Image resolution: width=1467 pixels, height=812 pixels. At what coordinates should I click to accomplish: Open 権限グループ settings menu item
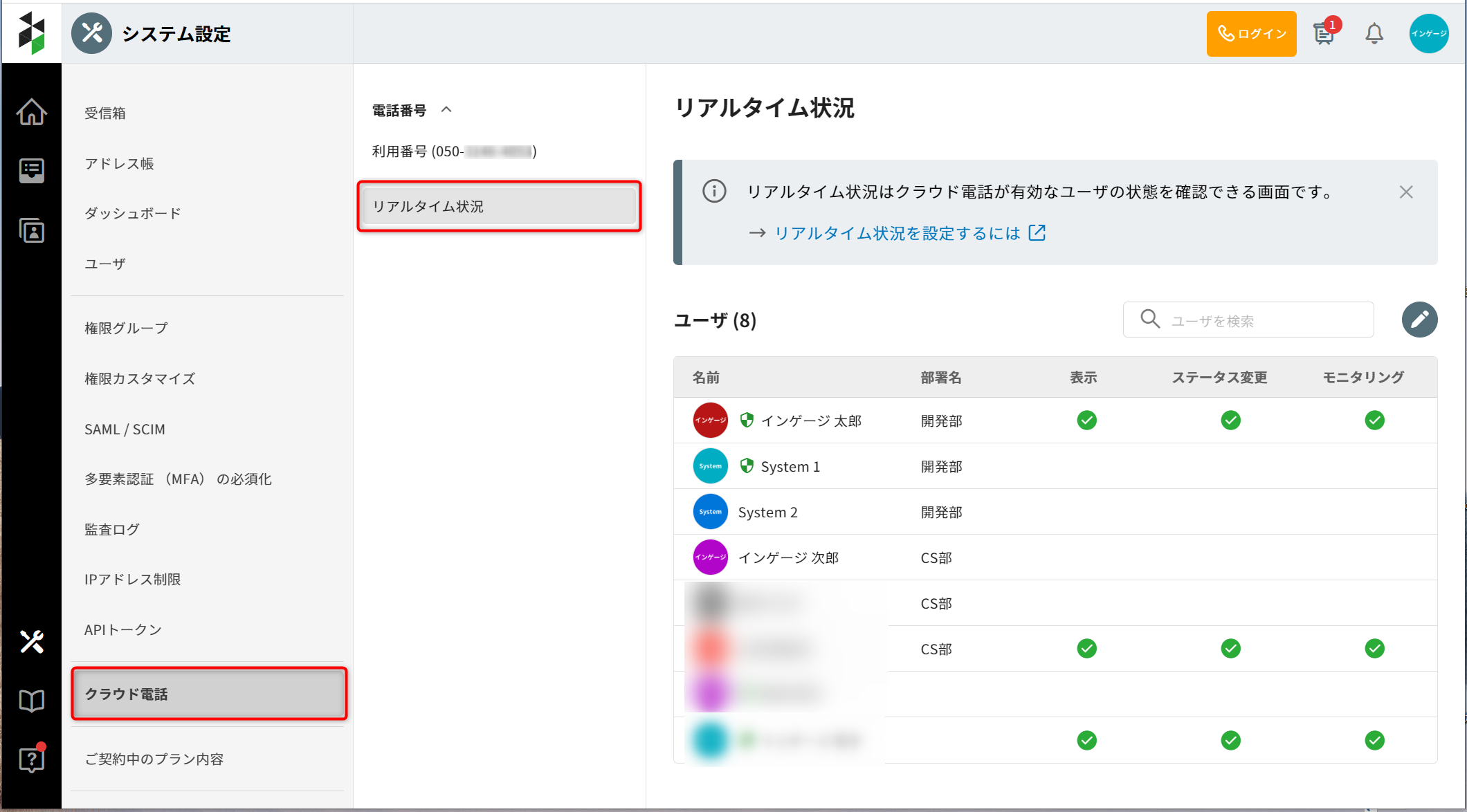(126, 329)
